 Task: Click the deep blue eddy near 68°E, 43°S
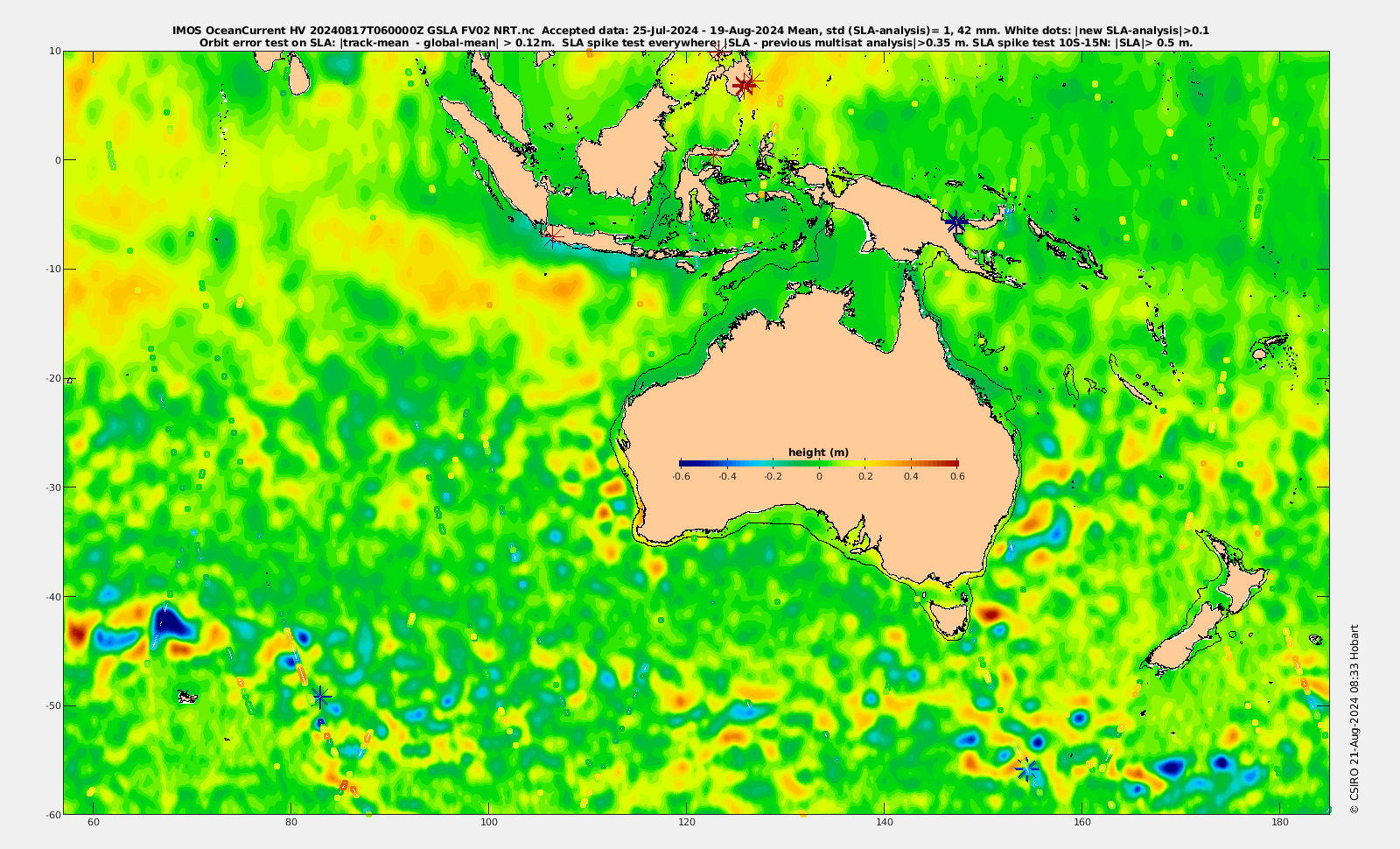coord(171,623)
